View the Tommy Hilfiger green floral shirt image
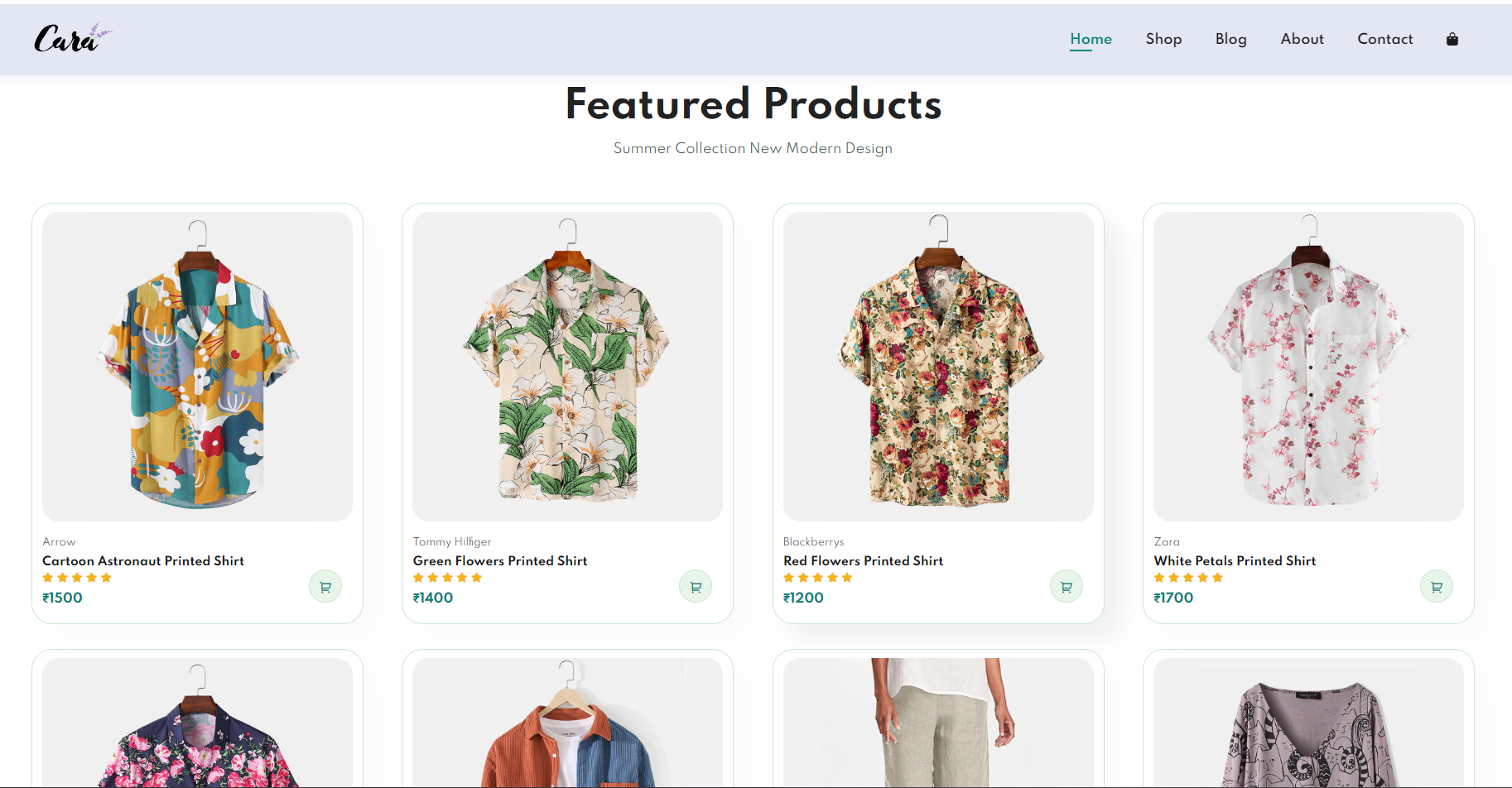The image size is (1512, 788). pyautogui.click(x=567, y=366)
